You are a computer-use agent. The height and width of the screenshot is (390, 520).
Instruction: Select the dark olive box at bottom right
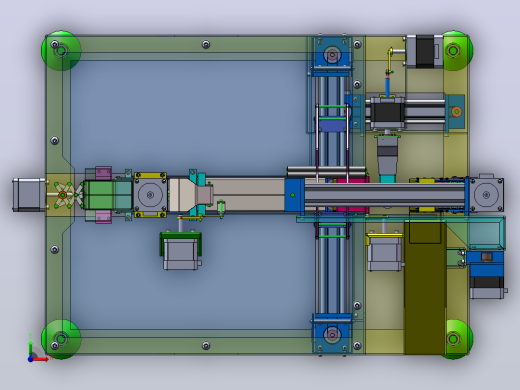pos(425,287)
